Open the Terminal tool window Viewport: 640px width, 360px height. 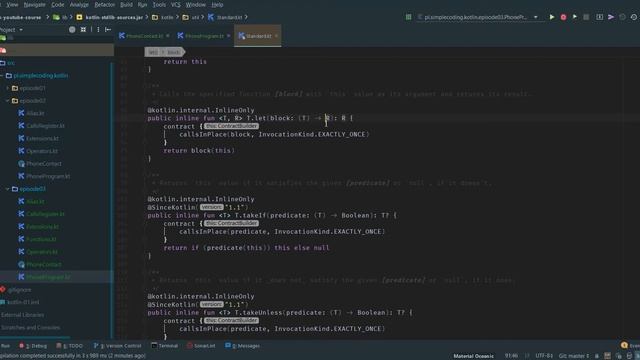[164, 346]
